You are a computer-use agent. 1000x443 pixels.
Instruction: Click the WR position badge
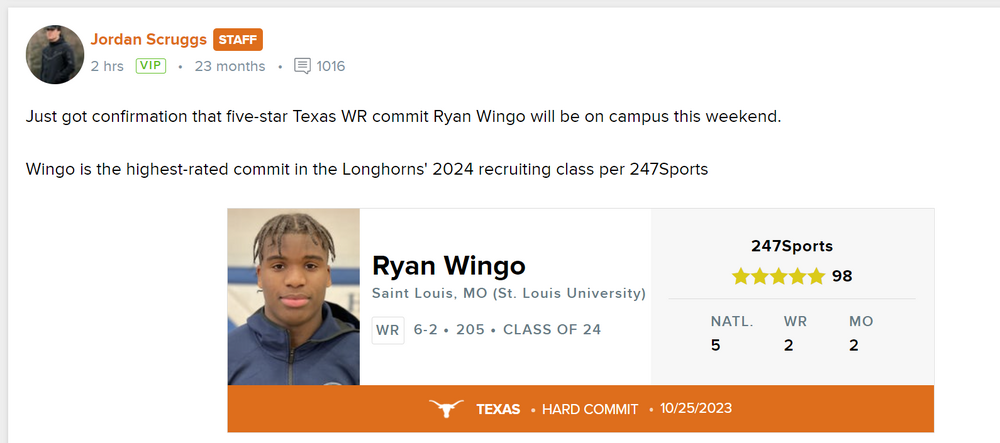pyautogui.click(x=387, y=329)
